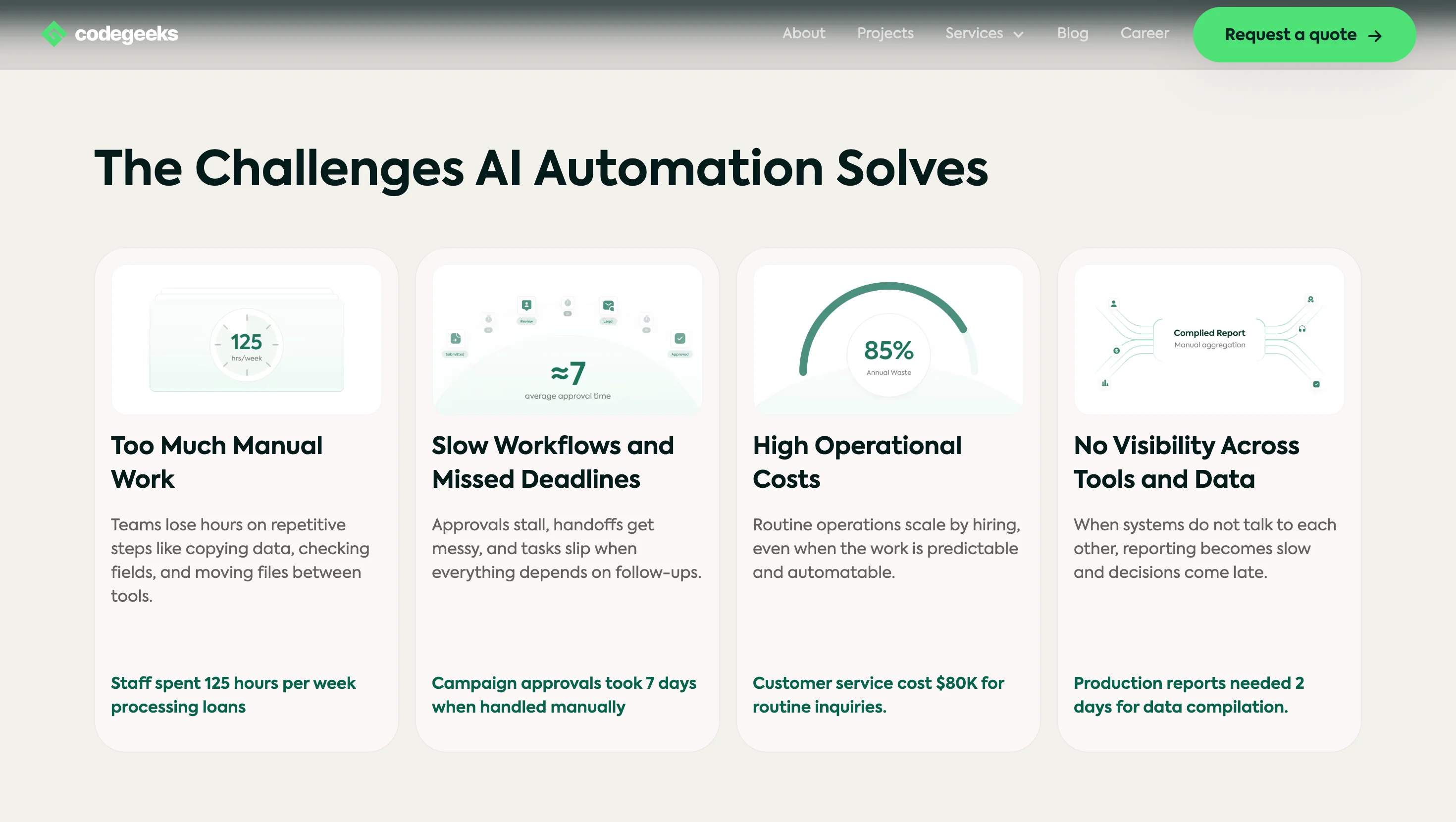Click the award ribbon icon
Screen dimensions: 1456x822
(x=1311, y=299)
